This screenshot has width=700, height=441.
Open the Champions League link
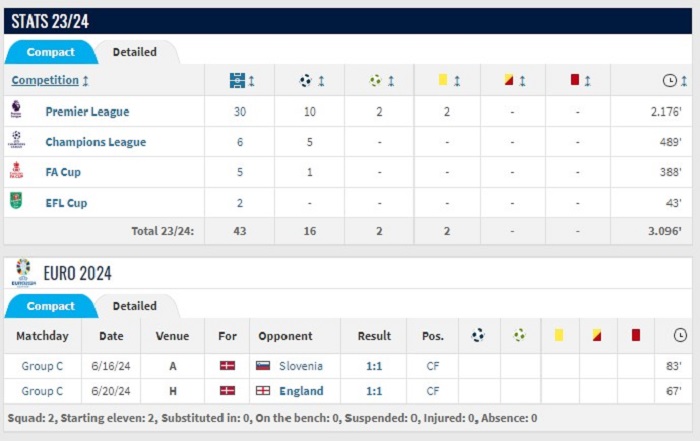click(x=96, y=142)
